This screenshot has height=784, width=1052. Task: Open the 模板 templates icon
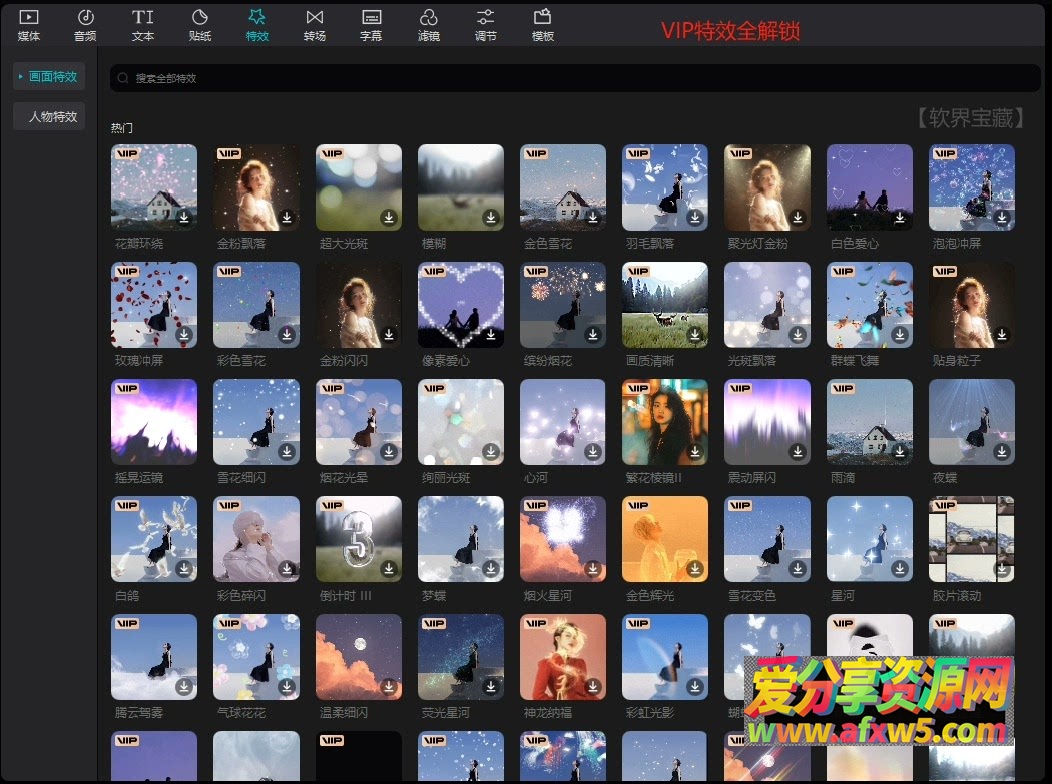click(x=543, y=18)
